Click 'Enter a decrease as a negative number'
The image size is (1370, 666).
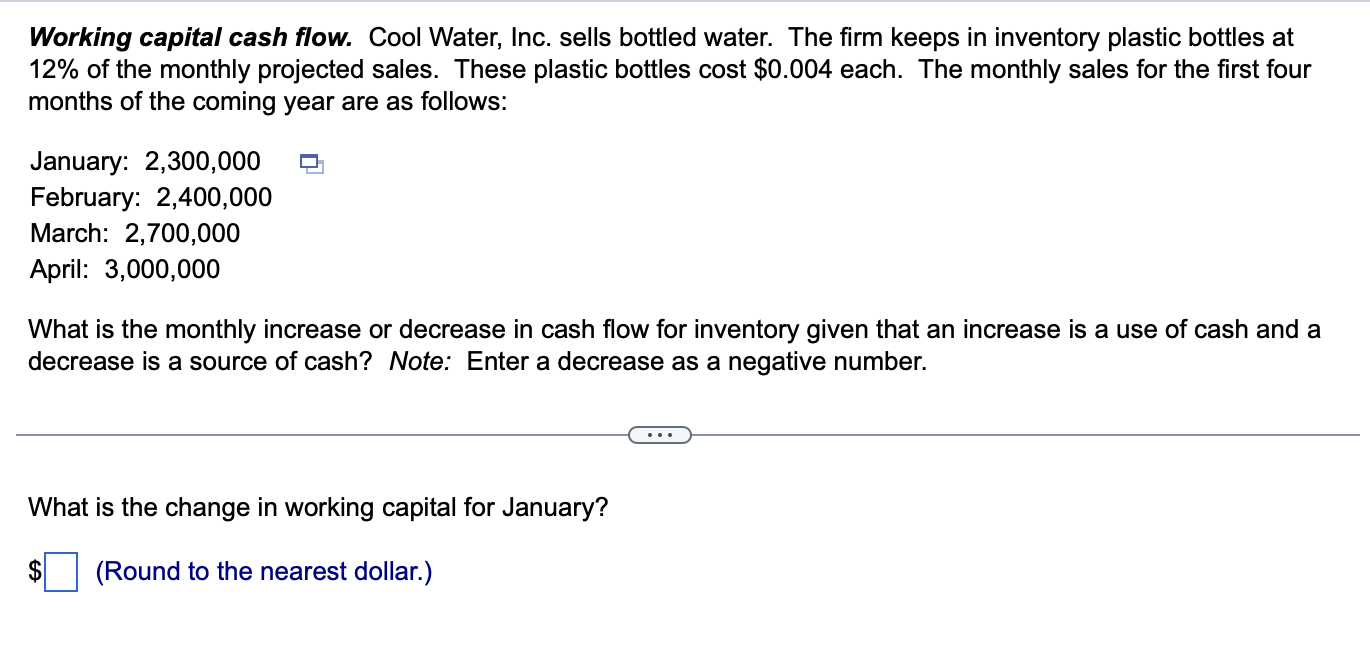click(697, 362)
